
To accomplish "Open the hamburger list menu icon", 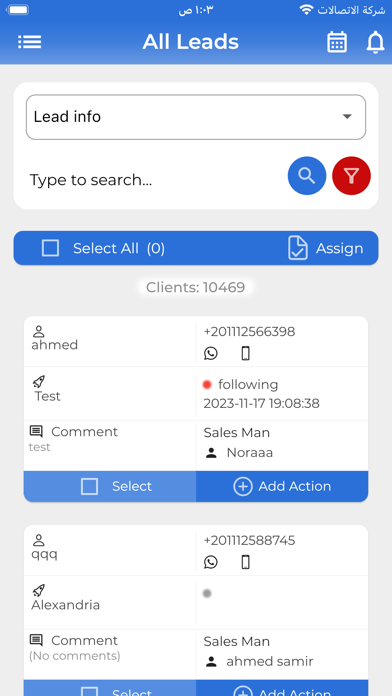I will point(30,42).
